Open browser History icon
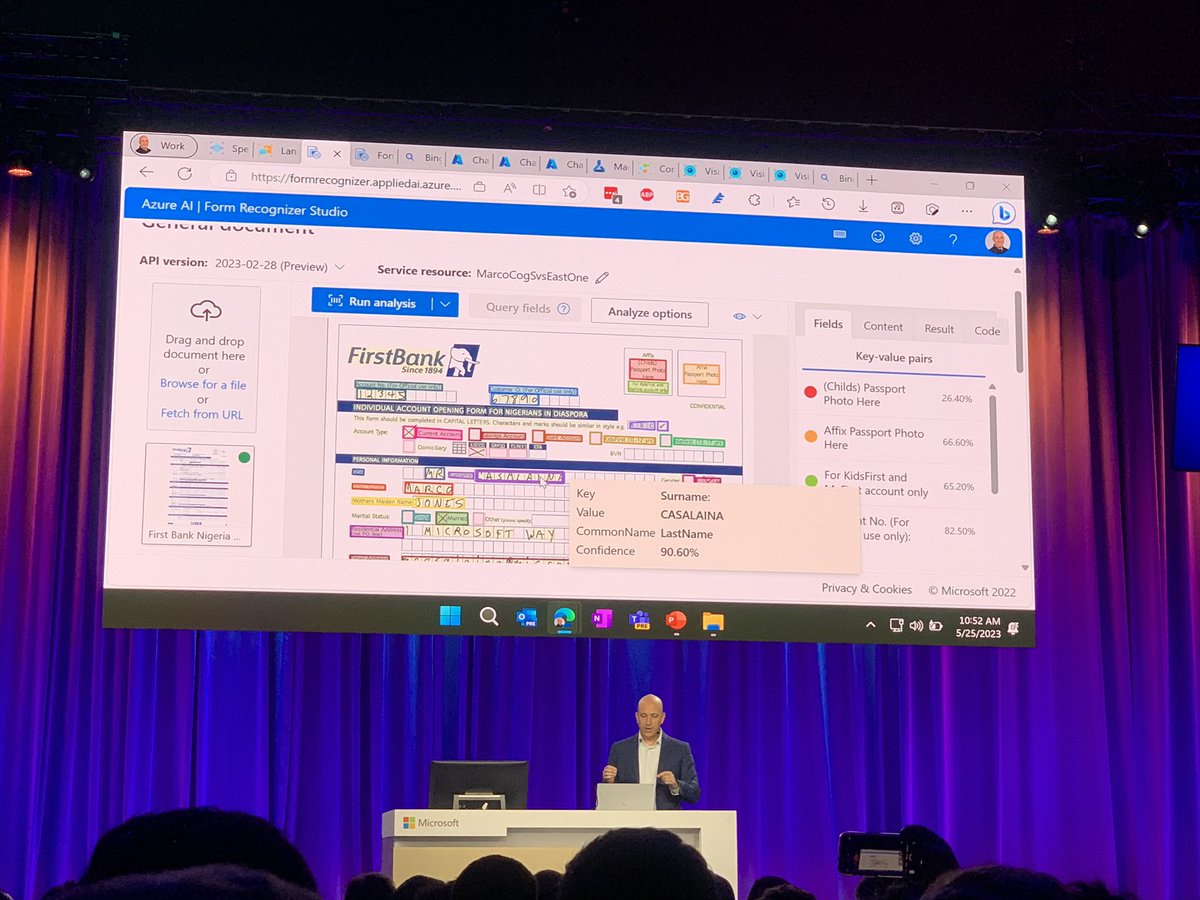Viewport: 1200px width, 900px height. pyautogui.click(x=828, y=203)
